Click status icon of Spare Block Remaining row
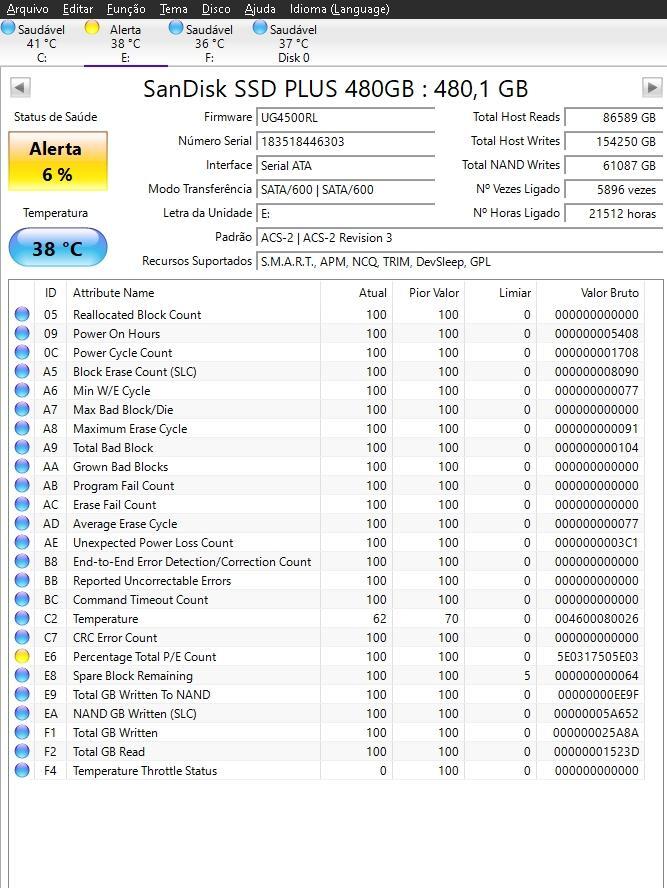Viewport: 667px width, 888px height. coord(22,676)
